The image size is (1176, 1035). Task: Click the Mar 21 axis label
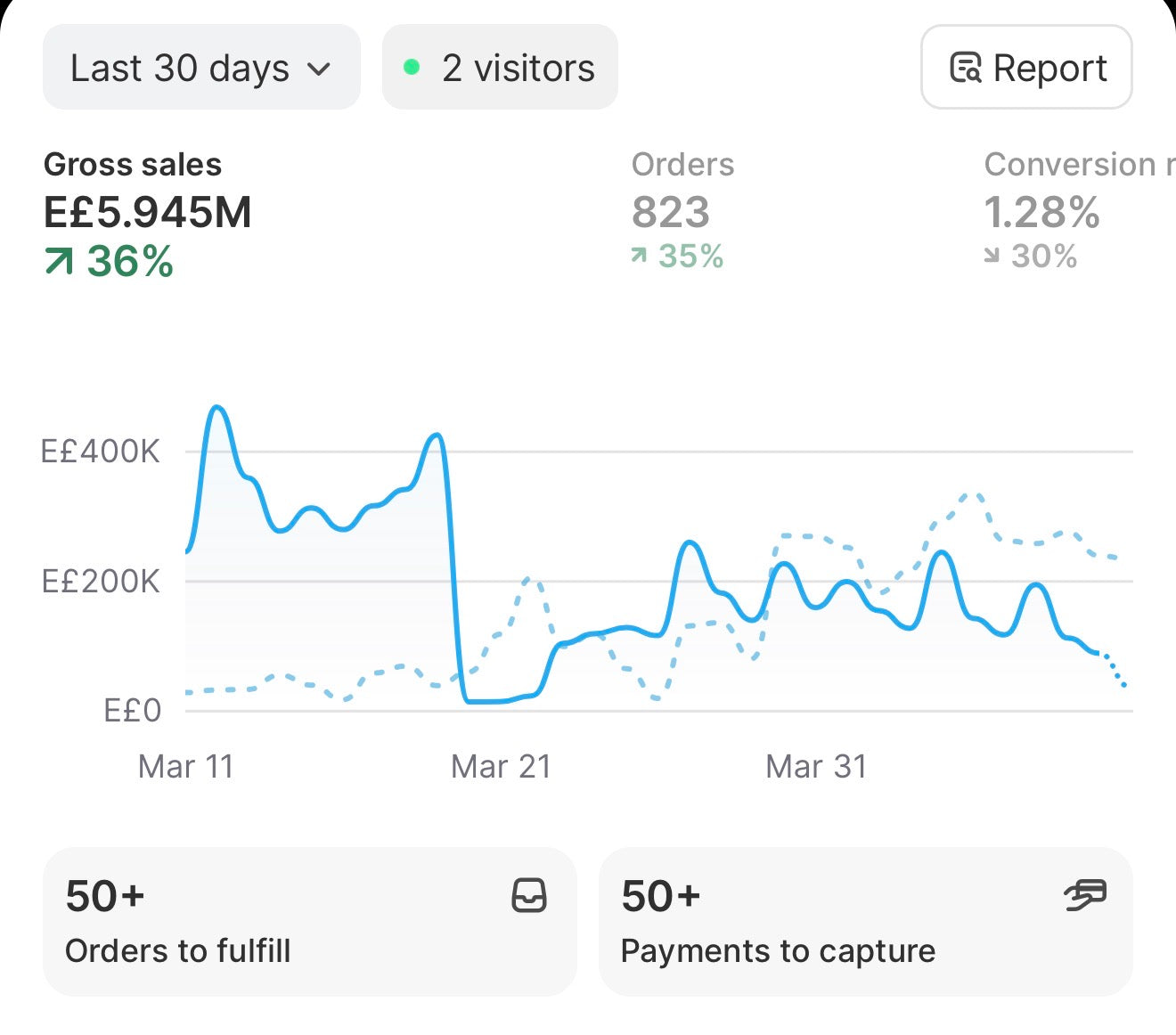502,767
